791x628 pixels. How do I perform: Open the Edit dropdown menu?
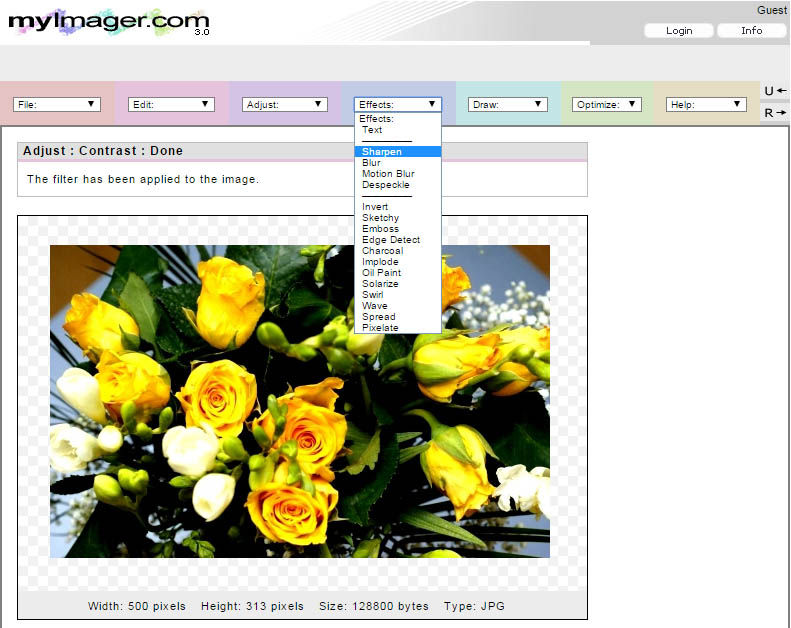tap(171, 104)
